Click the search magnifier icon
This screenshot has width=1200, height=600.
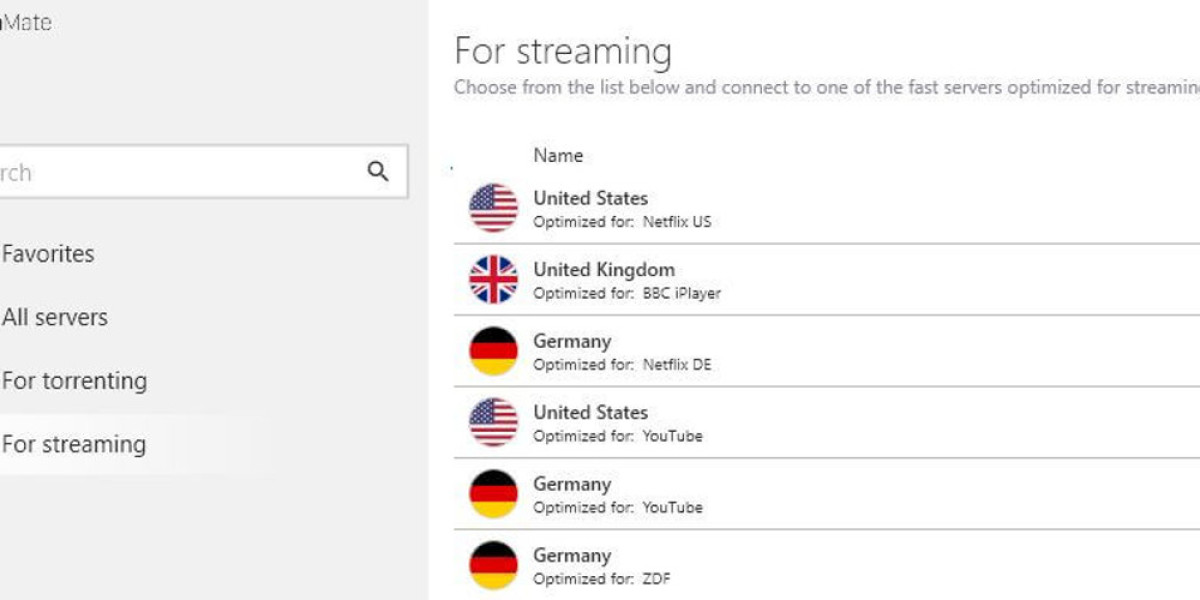(x=378, y=171)
